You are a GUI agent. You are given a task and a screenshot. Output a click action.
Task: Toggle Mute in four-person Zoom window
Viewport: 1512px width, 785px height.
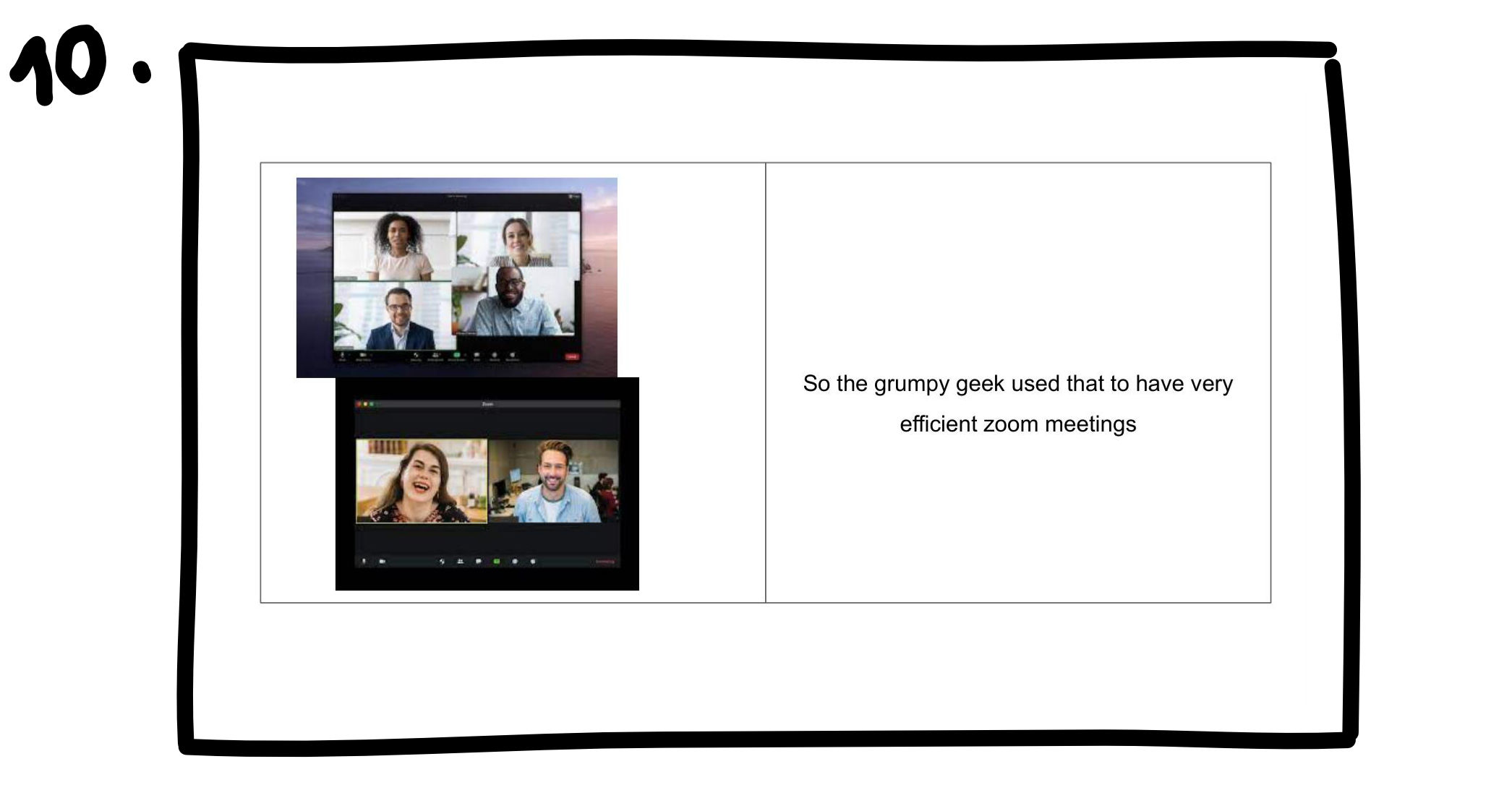pos(342,356)
